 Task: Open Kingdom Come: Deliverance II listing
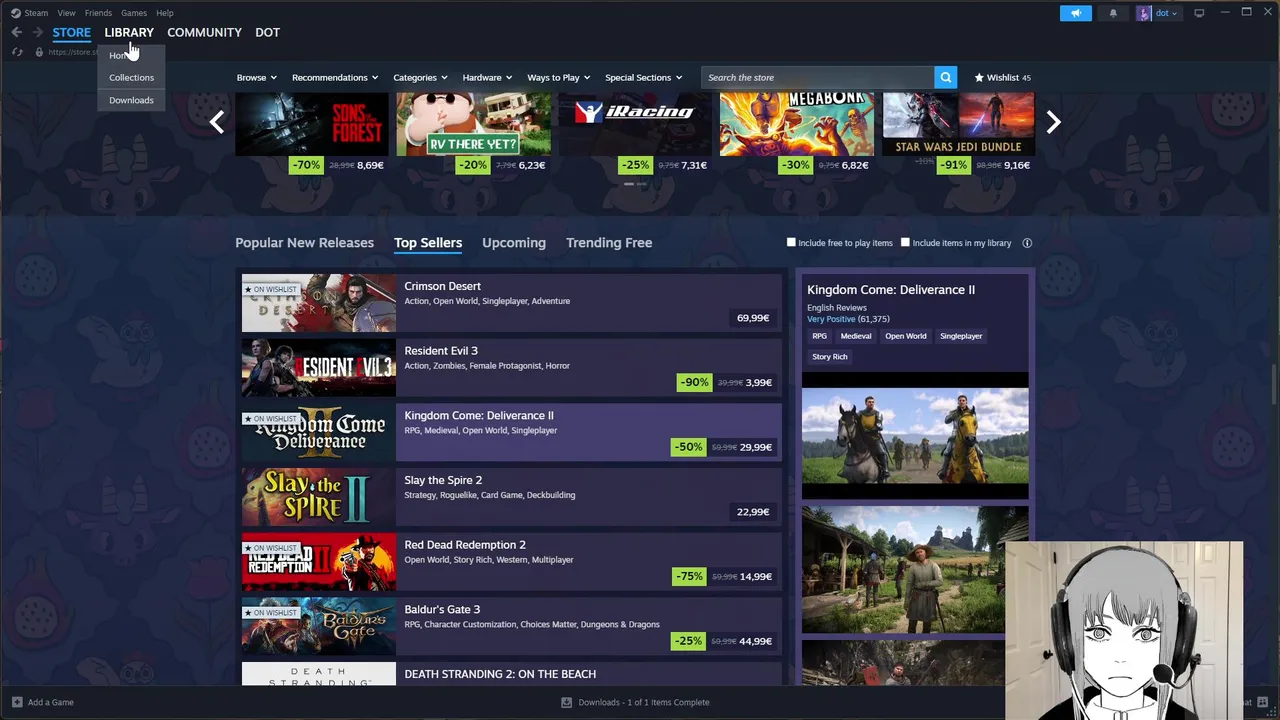510,432
